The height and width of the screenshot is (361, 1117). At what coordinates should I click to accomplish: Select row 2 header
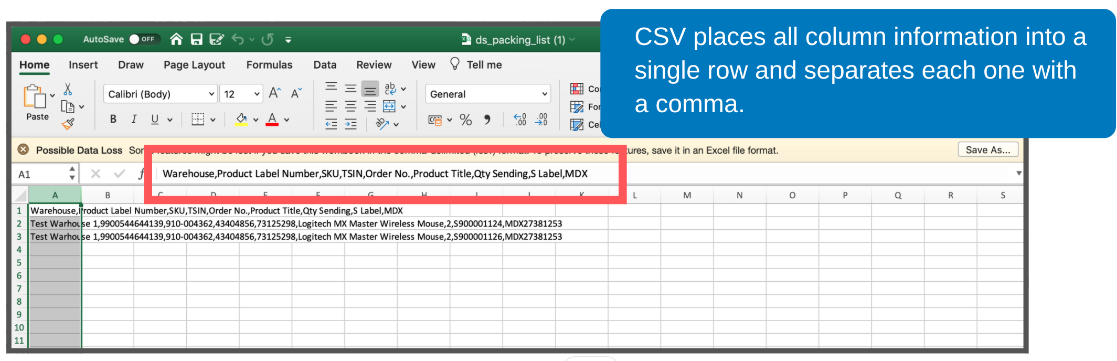pos(20,224)
